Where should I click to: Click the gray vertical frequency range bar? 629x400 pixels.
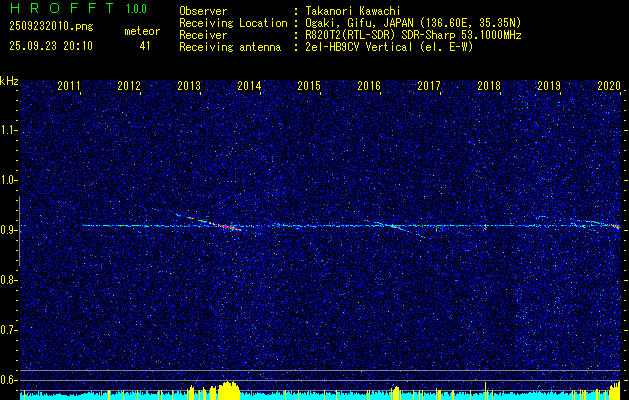tap(19, 231)
